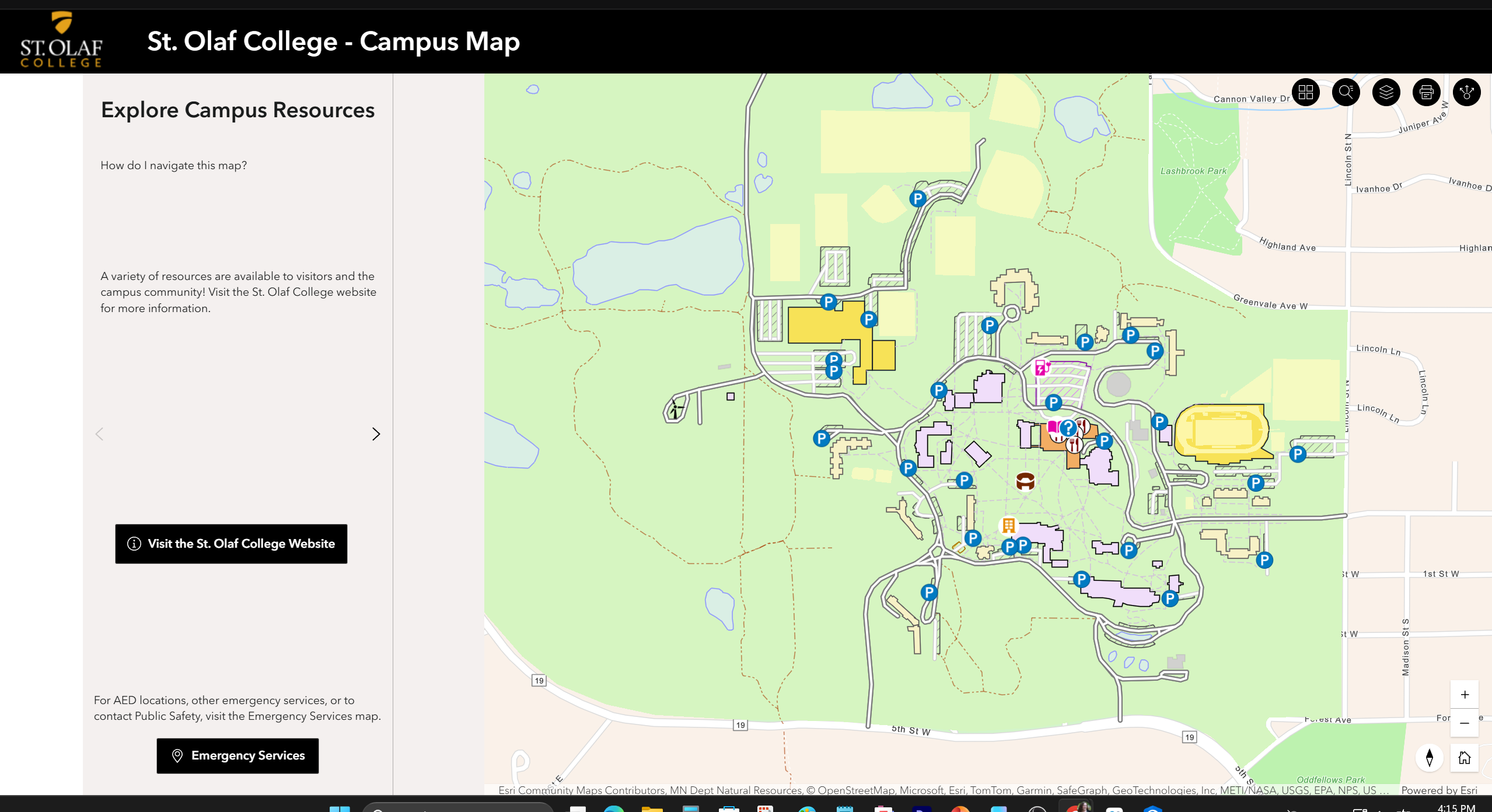Viewport: 1492px width, 812px height.
Task: Select the parking marker nearest 1st St W
Action: click(x=1264, y=560)
